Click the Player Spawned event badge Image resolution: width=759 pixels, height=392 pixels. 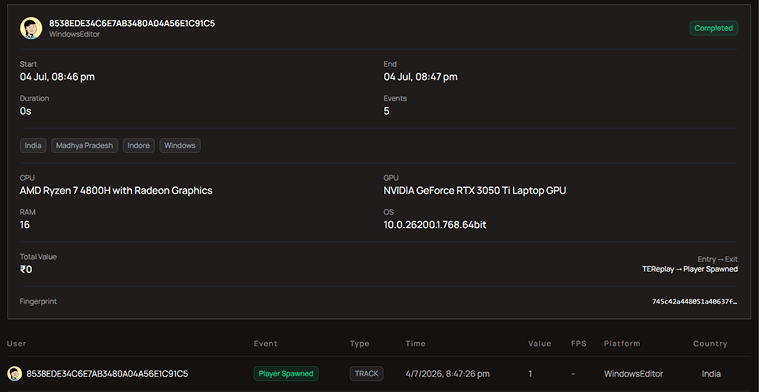286,374
